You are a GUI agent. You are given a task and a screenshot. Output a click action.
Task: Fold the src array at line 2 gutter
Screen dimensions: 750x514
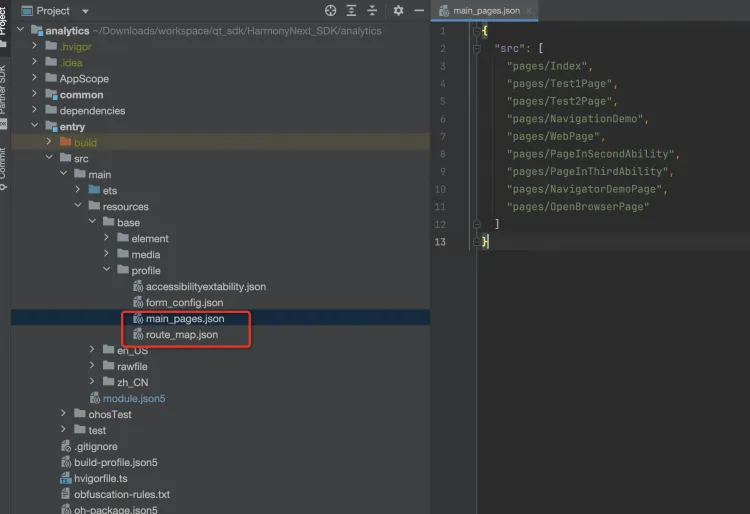pos(478,49)
